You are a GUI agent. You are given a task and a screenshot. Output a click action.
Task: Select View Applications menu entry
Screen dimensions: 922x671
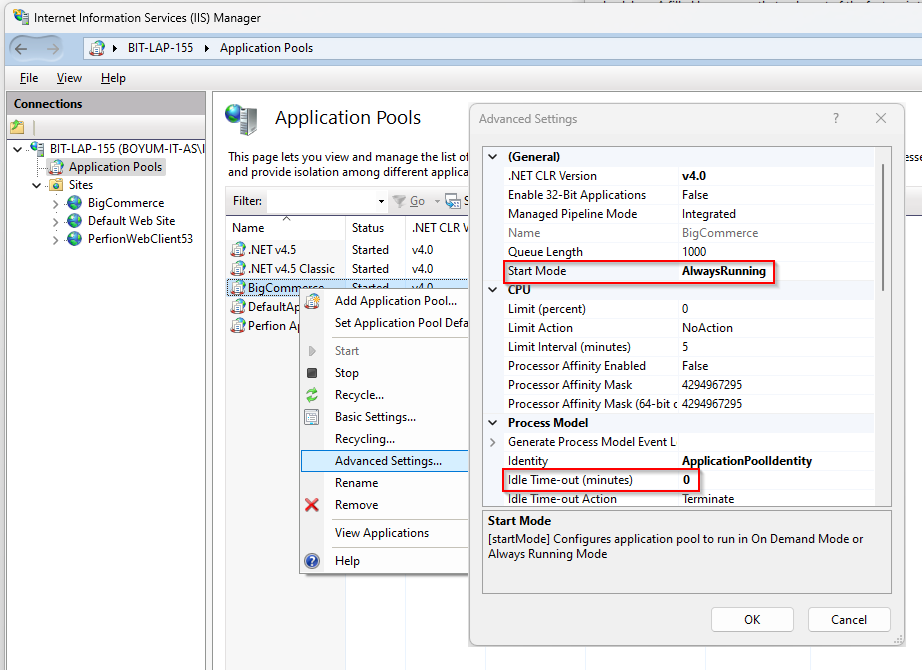coord(382,533)
